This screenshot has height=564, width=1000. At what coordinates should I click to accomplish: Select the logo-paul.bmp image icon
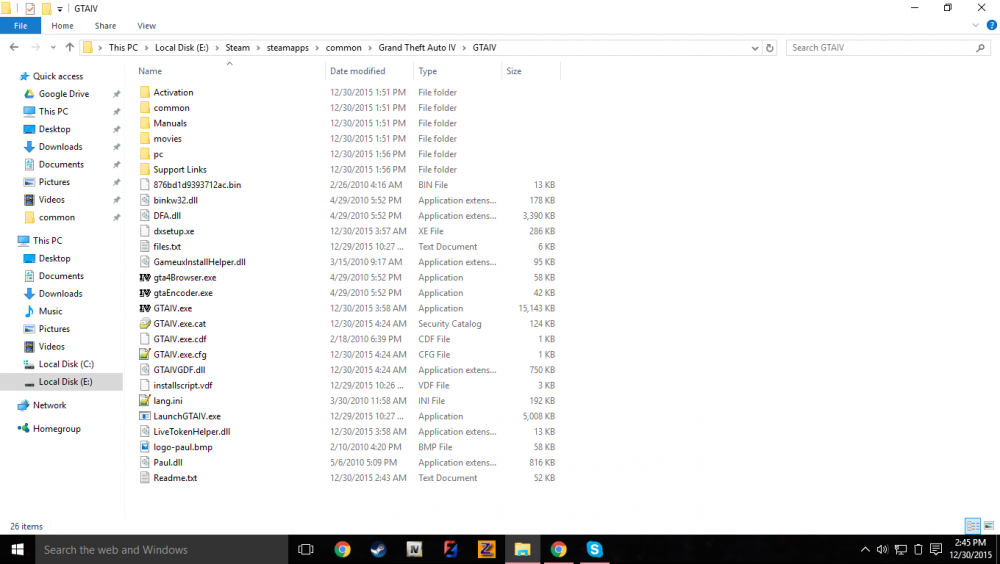tap(145, 447)
